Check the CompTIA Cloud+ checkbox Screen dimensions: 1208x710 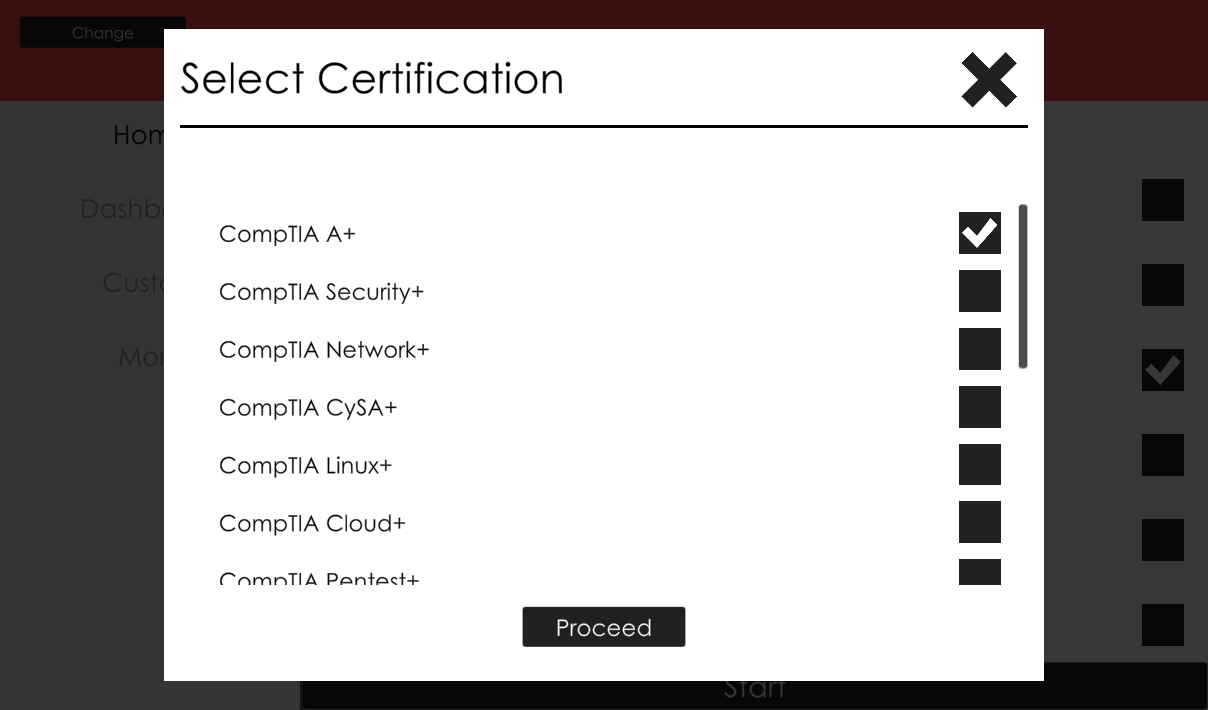979,523
